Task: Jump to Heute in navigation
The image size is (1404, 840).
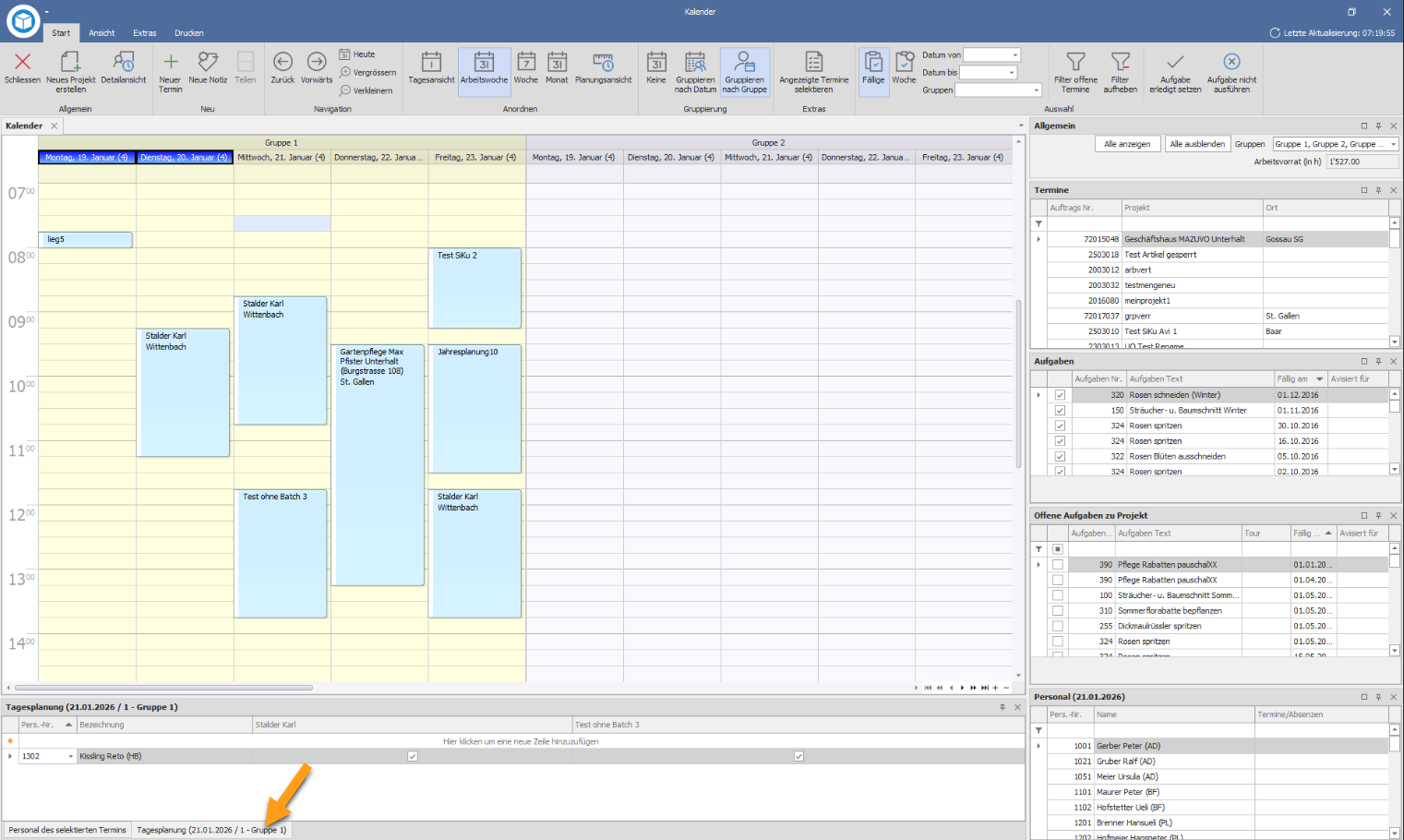Action: (357, 54)
